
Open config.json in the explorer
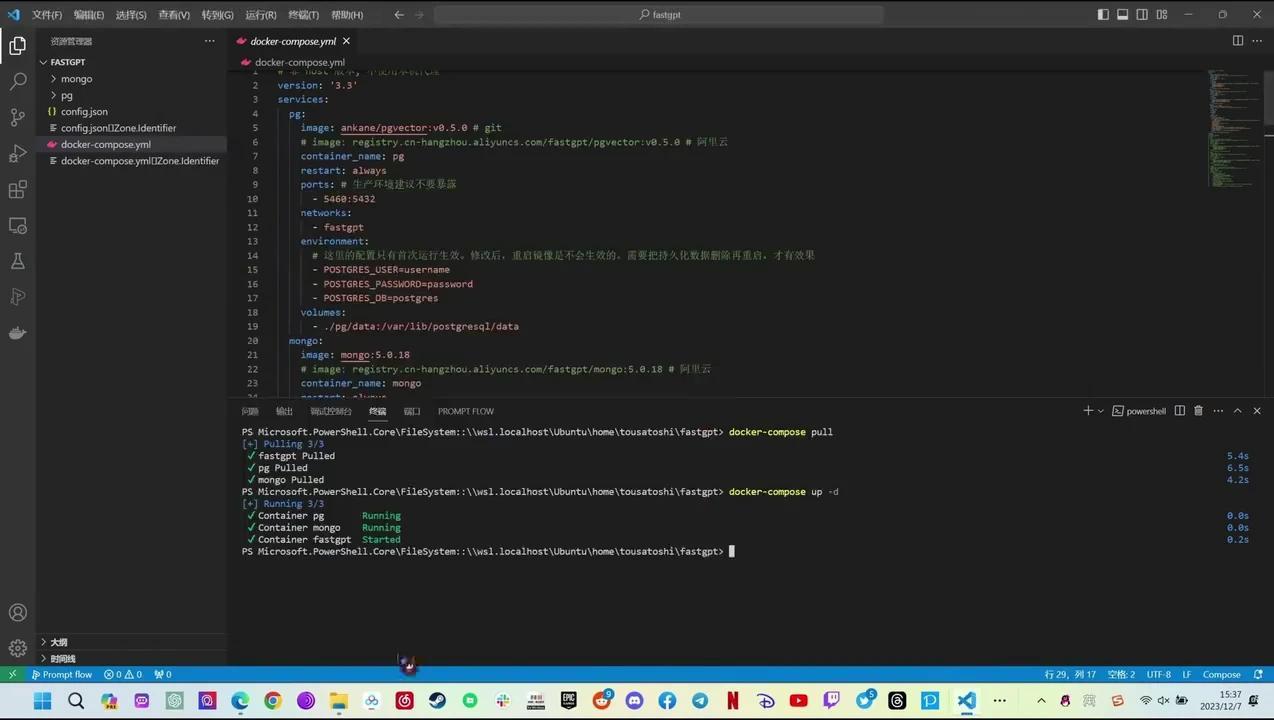pyautogui.click(x=132, y=111)
